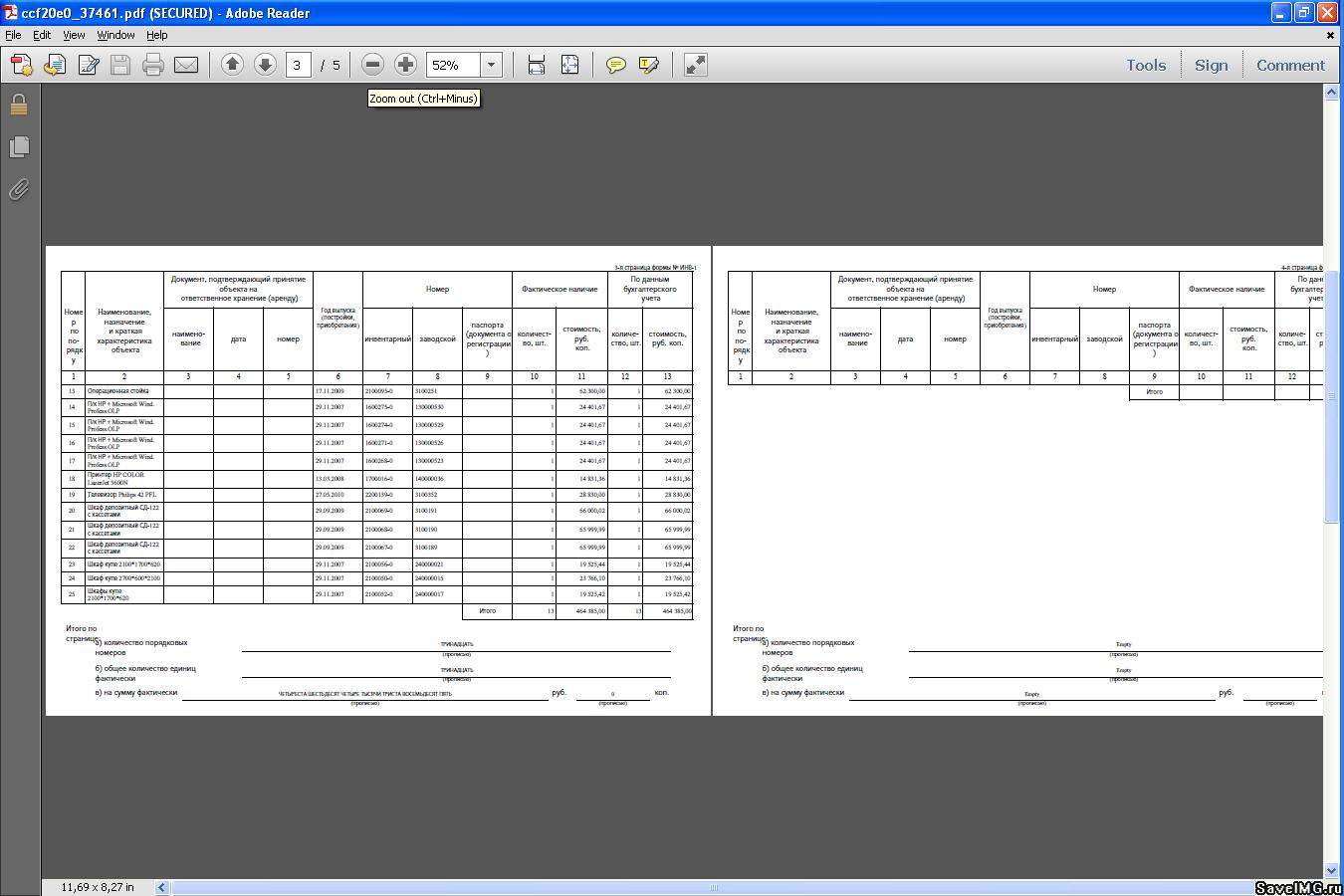Screen dimensions: 1344x896
Task: Click the 52% zoom value field
Action: tap(453, 65)
